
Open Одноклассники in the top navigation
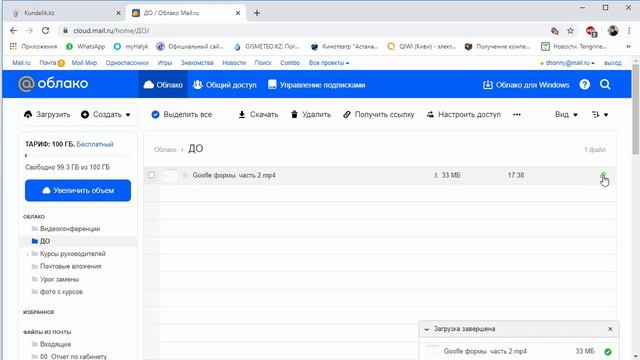pos(127,63)
